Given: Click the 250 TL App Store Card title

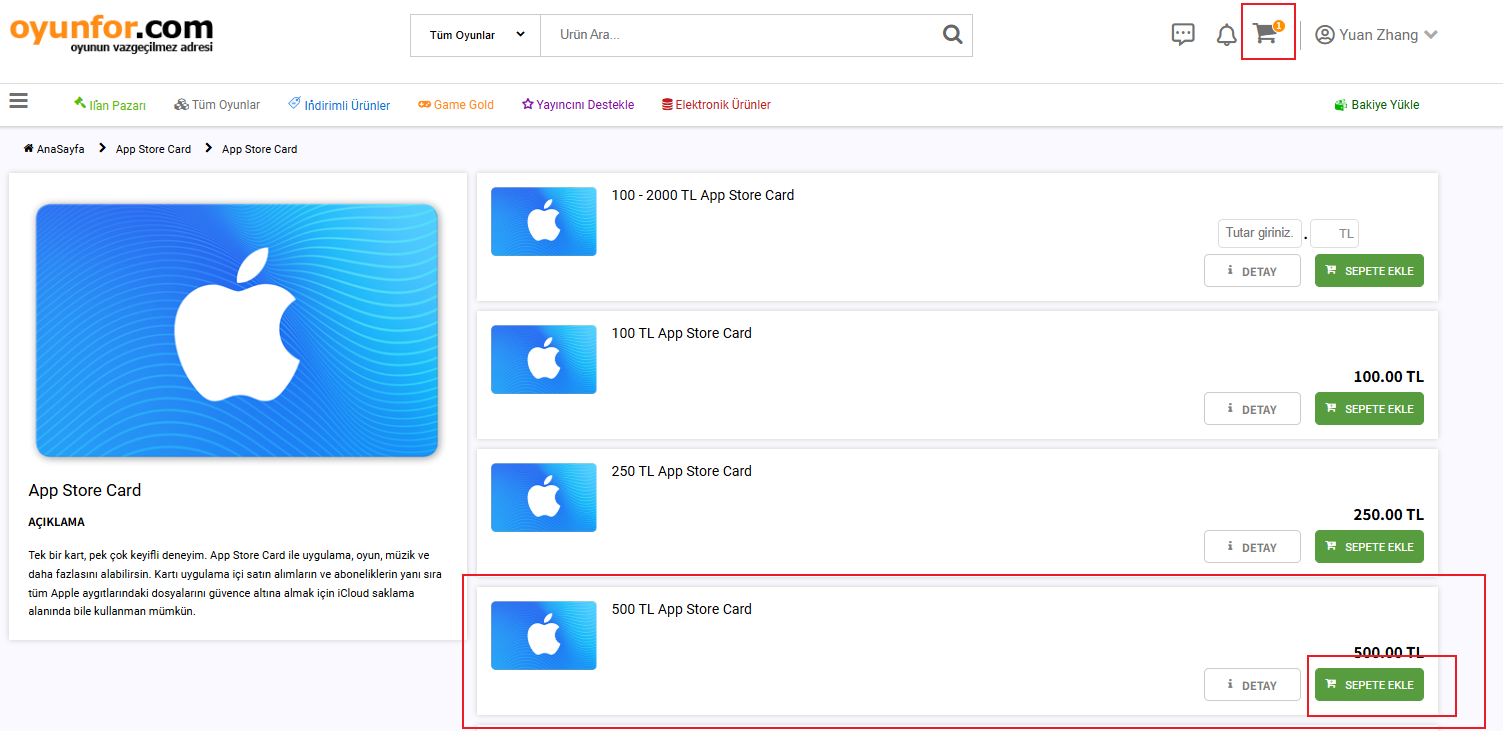Looking at the screenshot, I should tap(682, 471).
